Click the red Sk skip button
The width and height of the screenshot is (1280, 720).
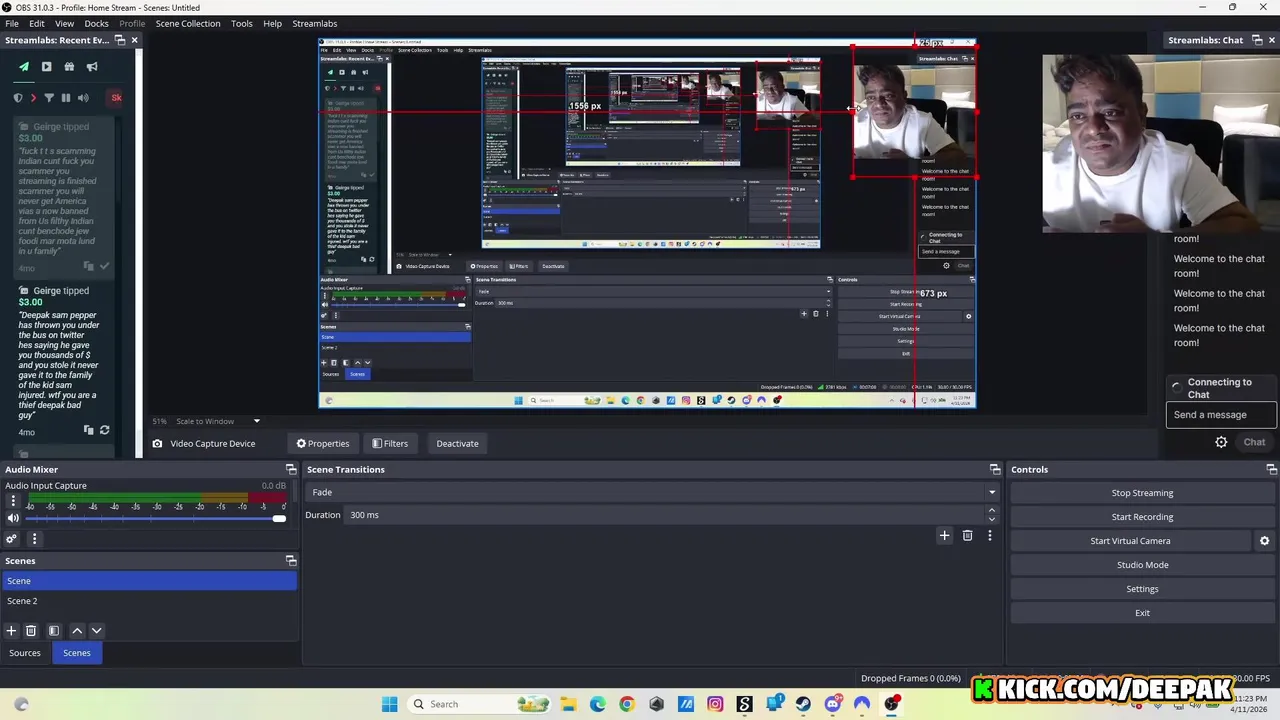[116, 98]
